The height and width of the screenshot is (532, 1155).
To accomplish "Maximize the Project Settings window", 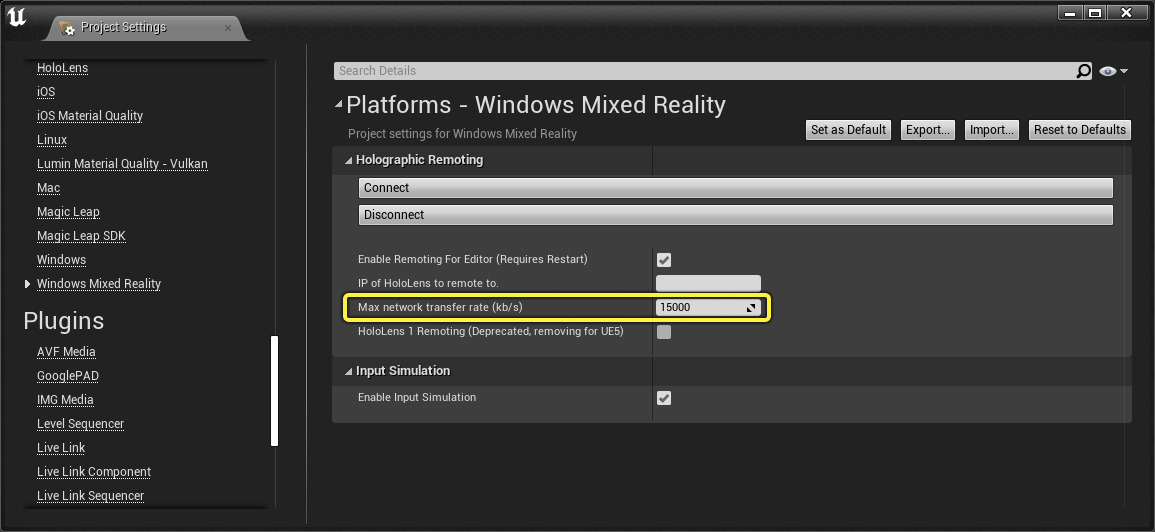I will [1095, 13].
